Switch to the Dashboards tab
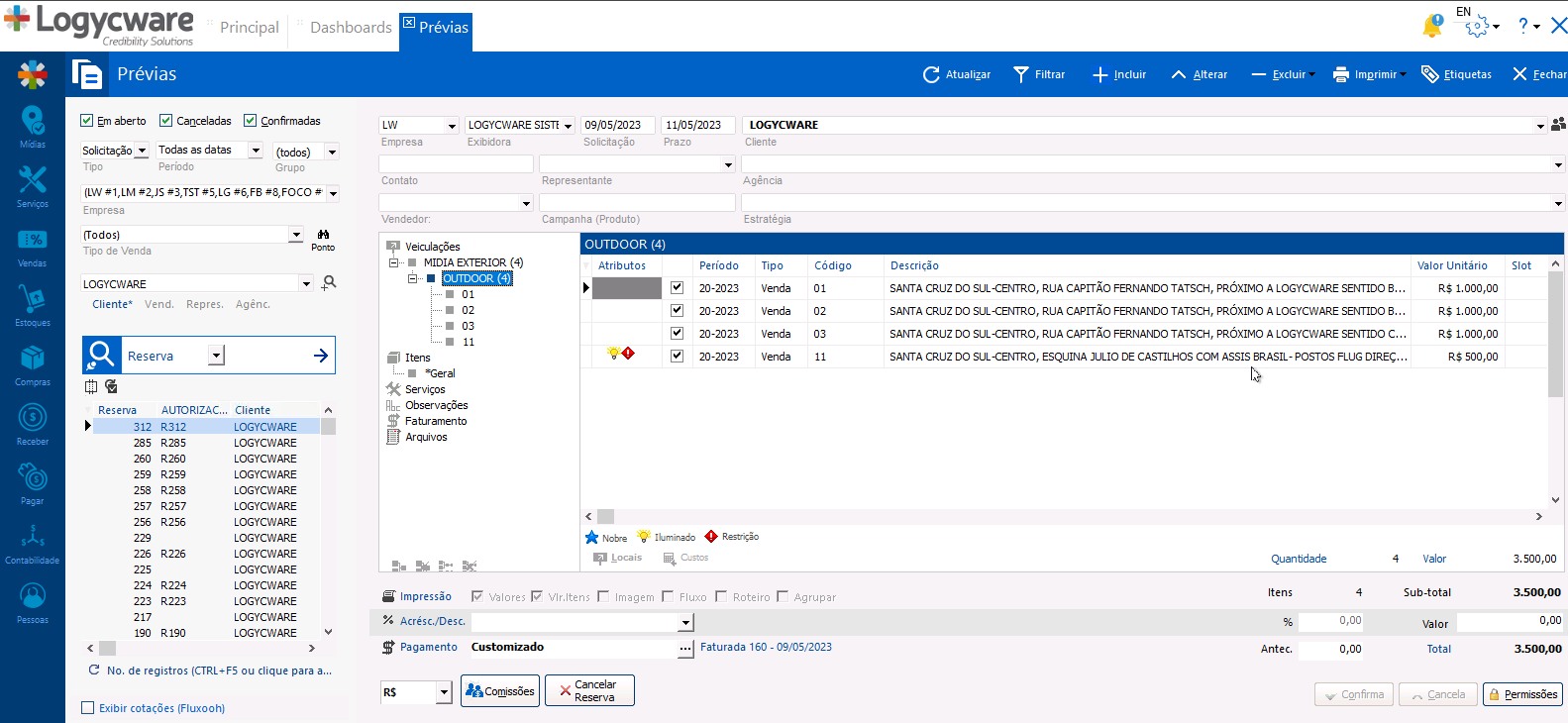This screenshot has height=723, width=1568. pos(351,28)
